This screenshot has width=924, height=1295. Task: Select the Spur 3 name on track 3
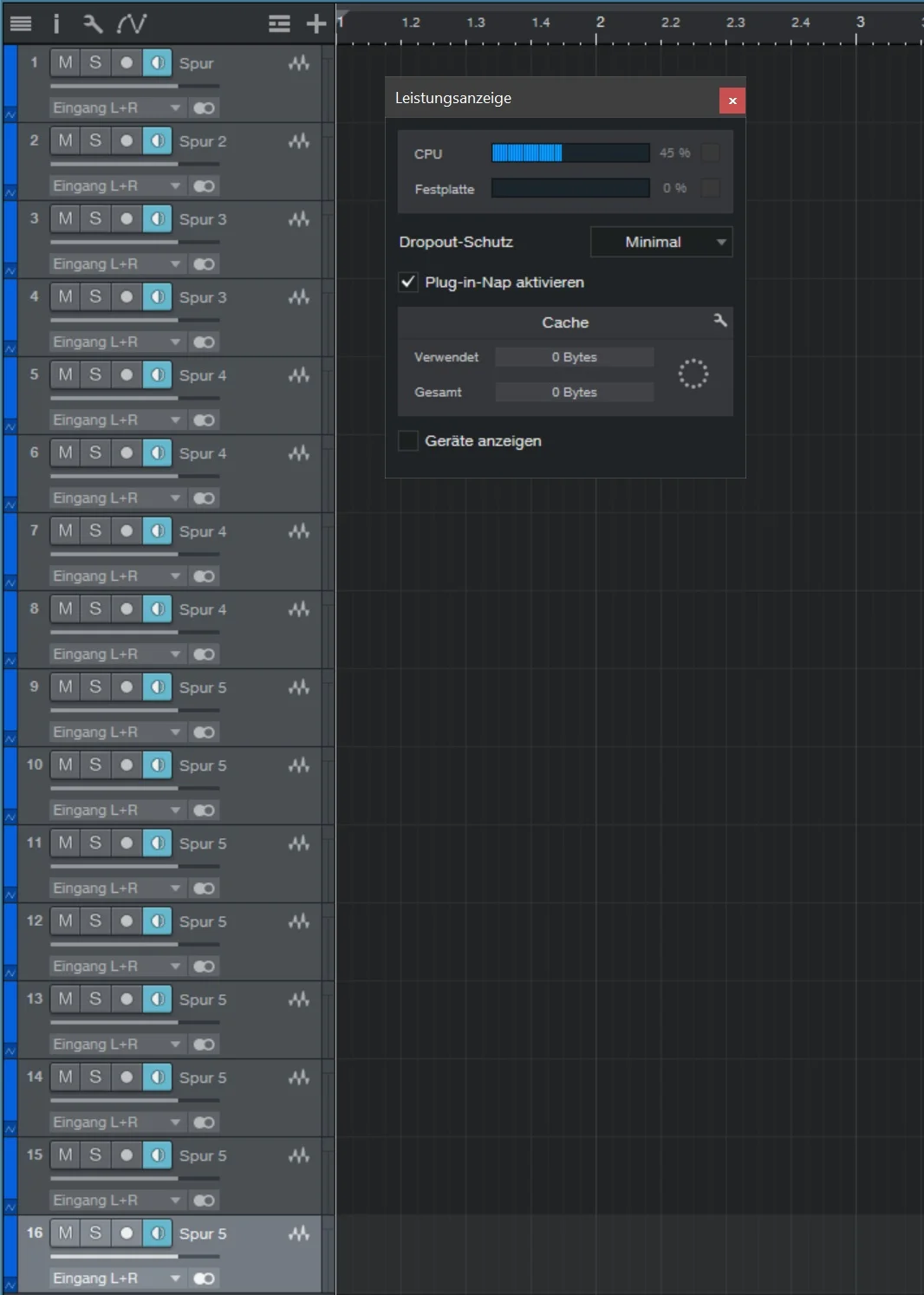203,219
